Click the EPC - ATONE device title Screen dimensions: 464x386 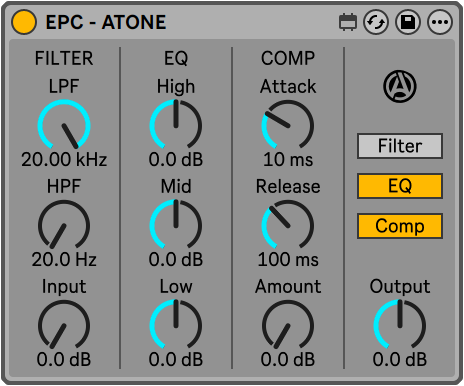pos(106,22)
